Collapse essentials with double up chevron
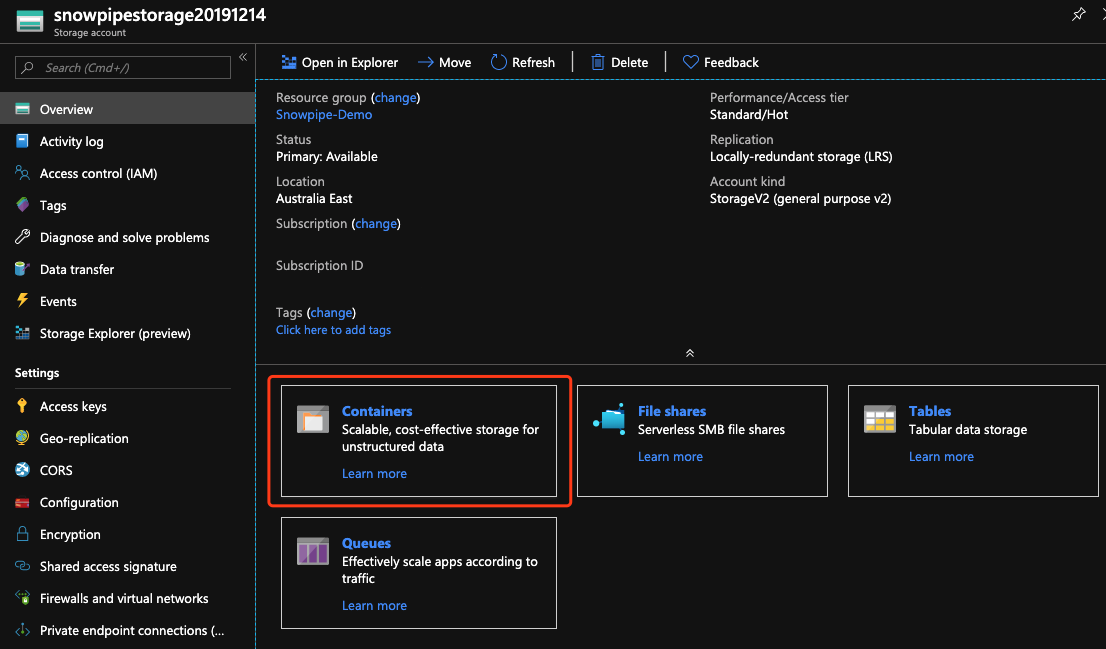Image resolution: width=1106 pixels, height=649 pixels. tap(690, 353)
